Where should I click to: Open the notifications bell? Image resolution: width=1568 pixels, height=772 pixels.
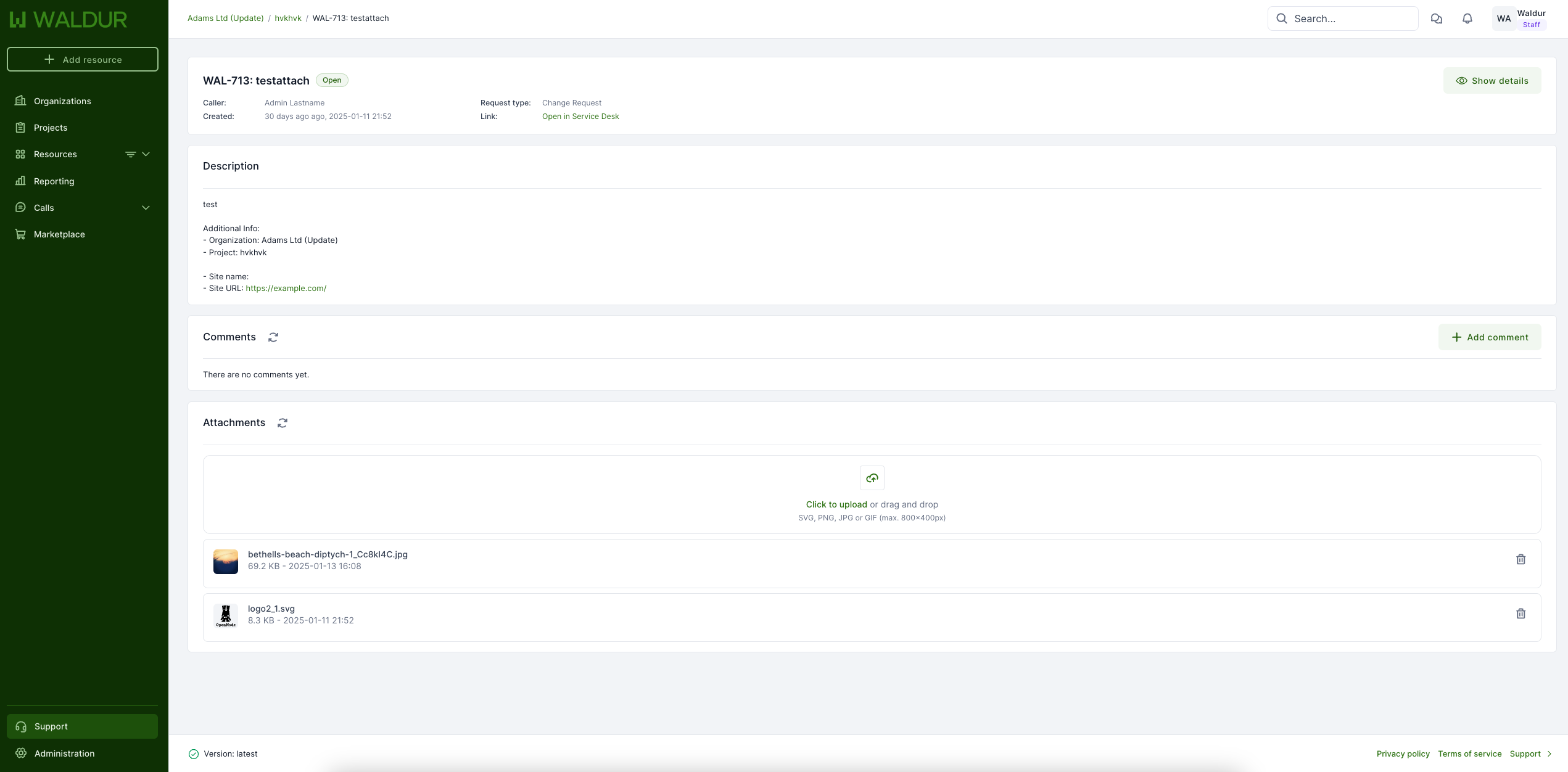tap(1467, 18)
